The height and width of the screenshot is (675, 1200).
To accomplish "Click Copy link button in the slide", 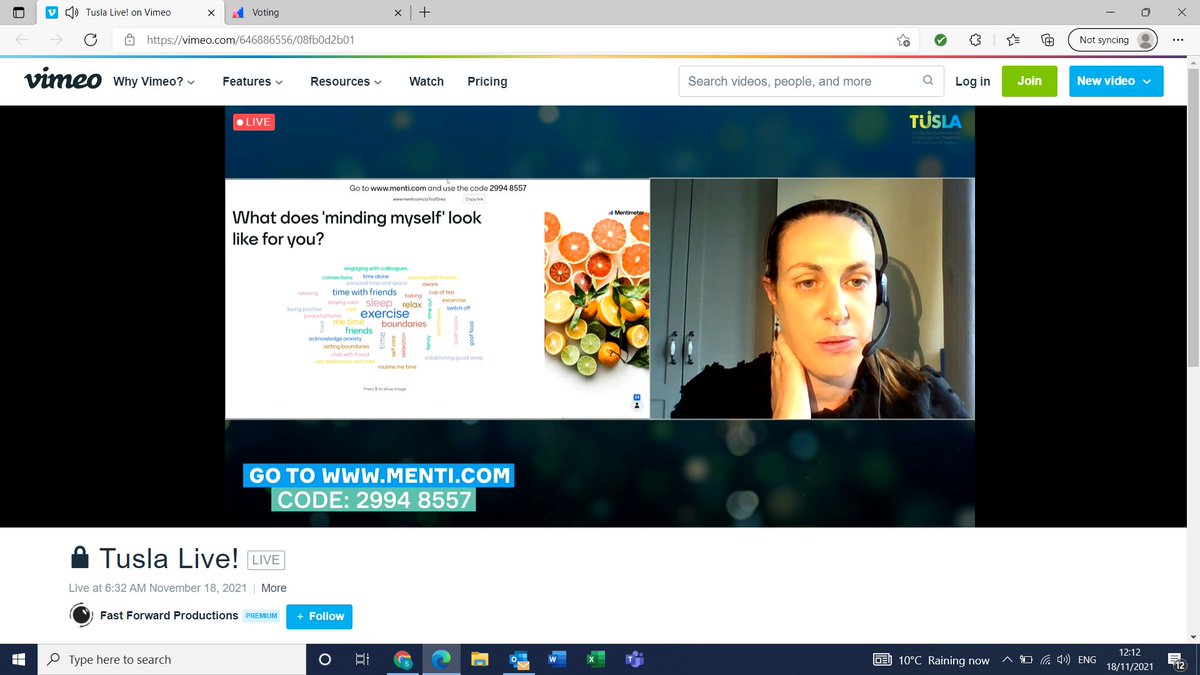I will [x=474, y=199].
